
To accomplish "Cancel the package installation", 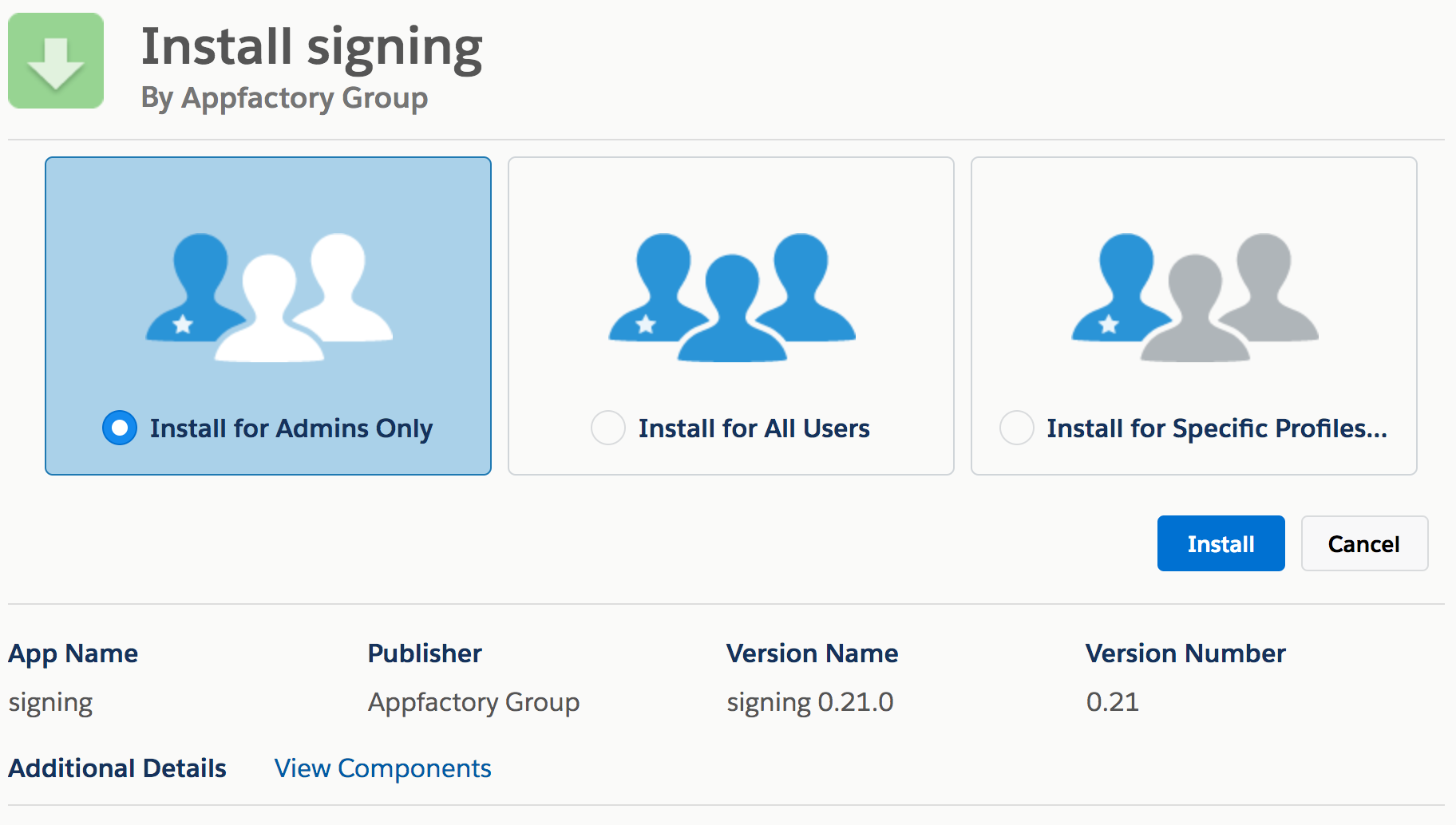I will [x=1363, y=543].
